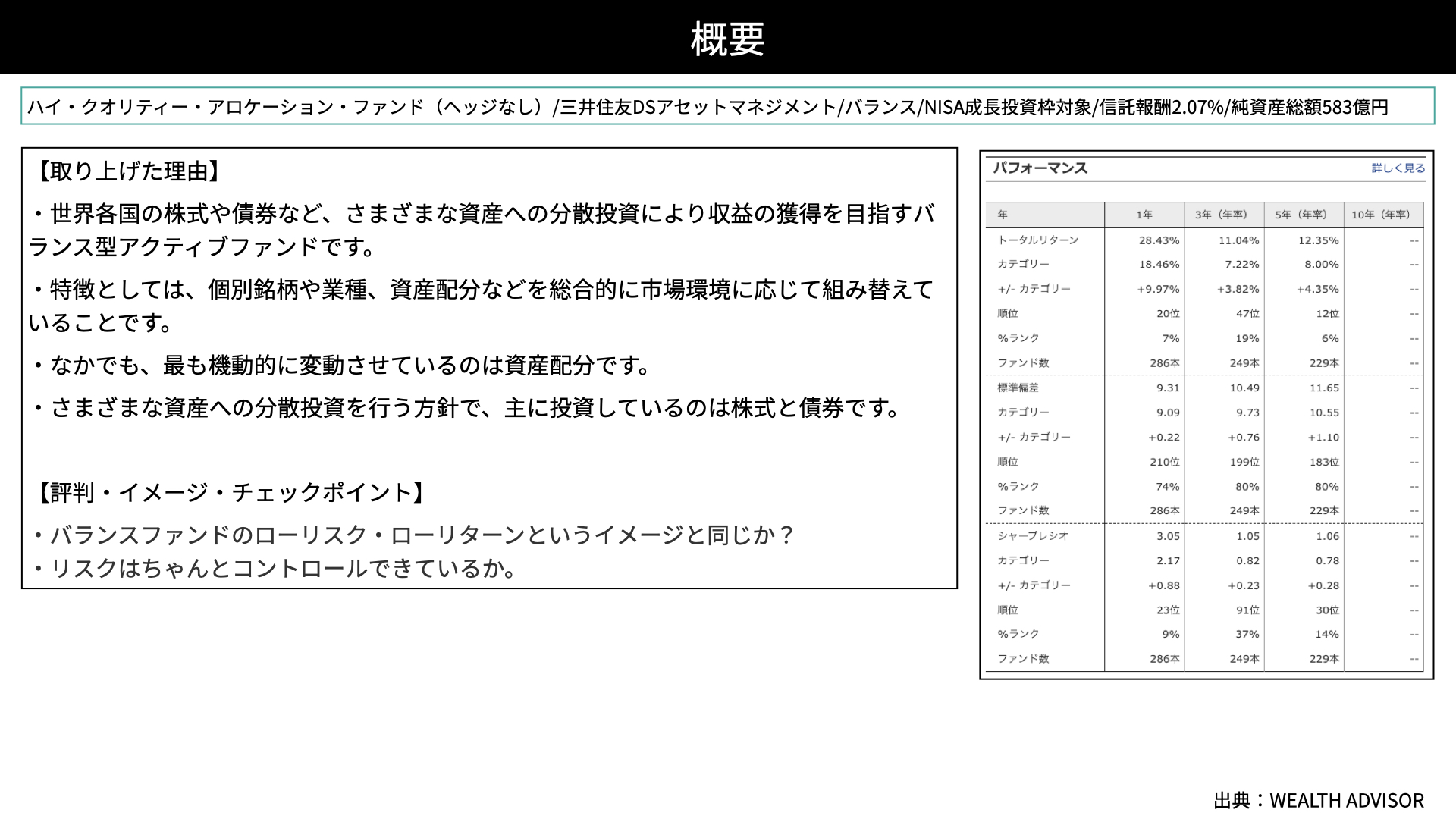The width and height of the screenshot is (1456, 819).
Task: Click the fund name description box
Action: pyautogui.click(x=727, y=106)
